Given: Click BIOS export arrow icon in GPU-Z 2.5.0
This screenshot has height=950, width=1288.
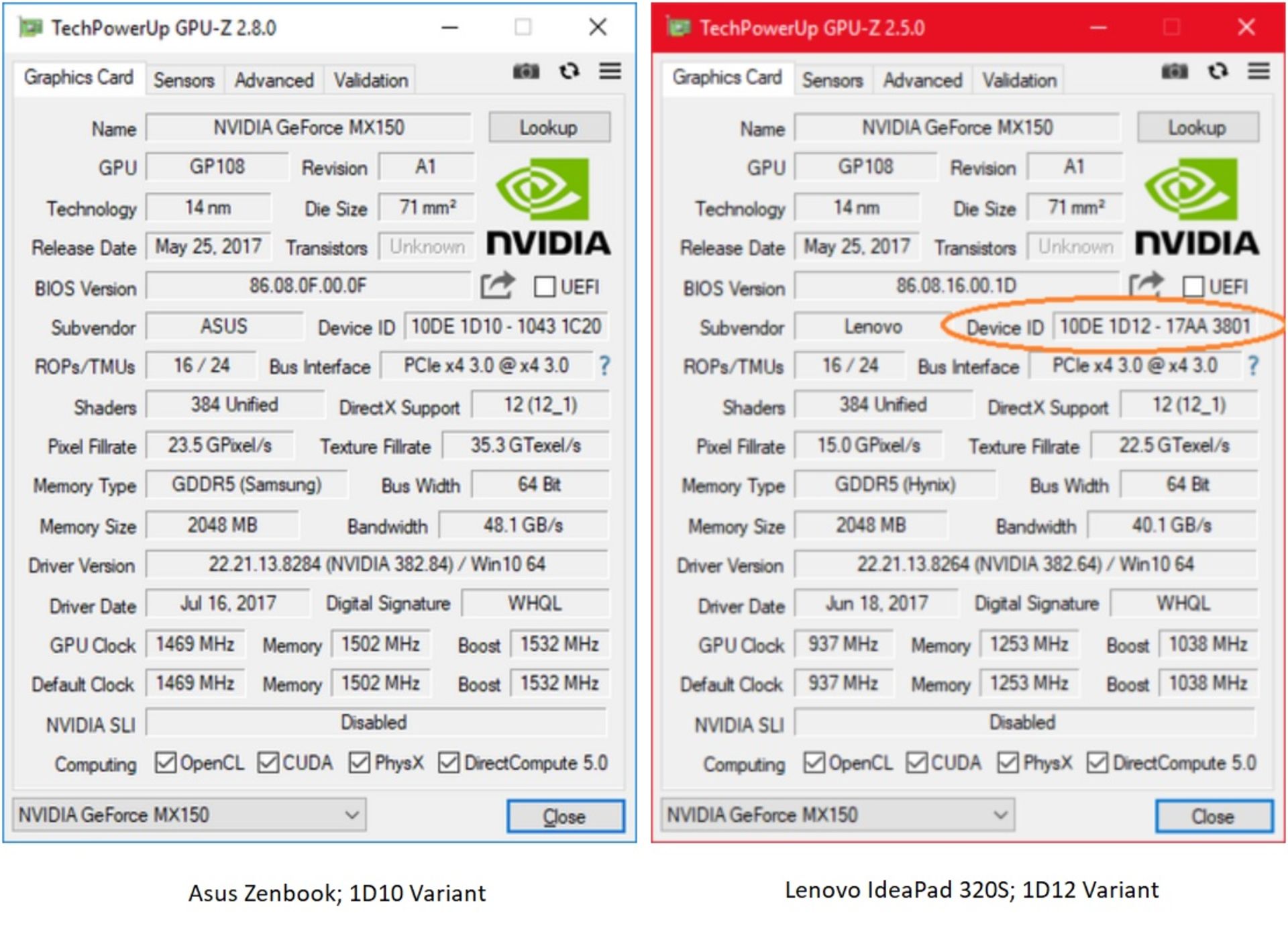Looking at the screenshot, I should [x=1146, y=285].
